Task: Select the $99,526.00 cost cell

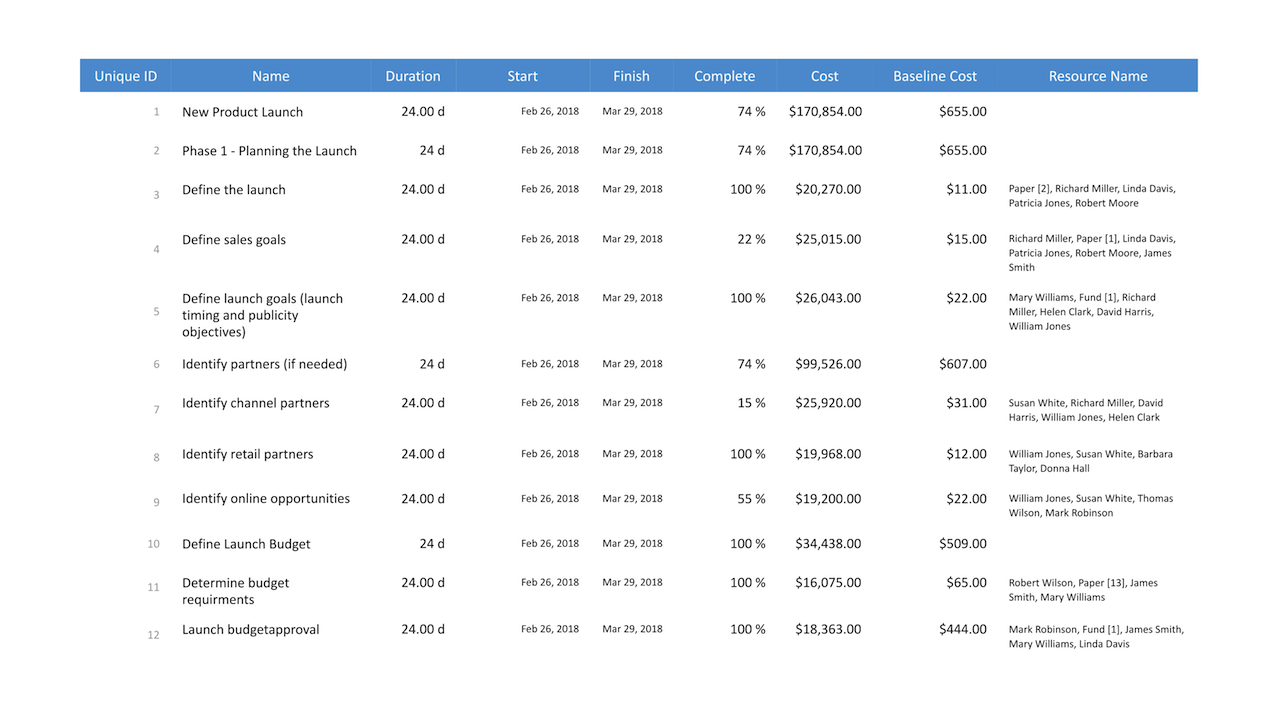Action: [x=828, y=364]
